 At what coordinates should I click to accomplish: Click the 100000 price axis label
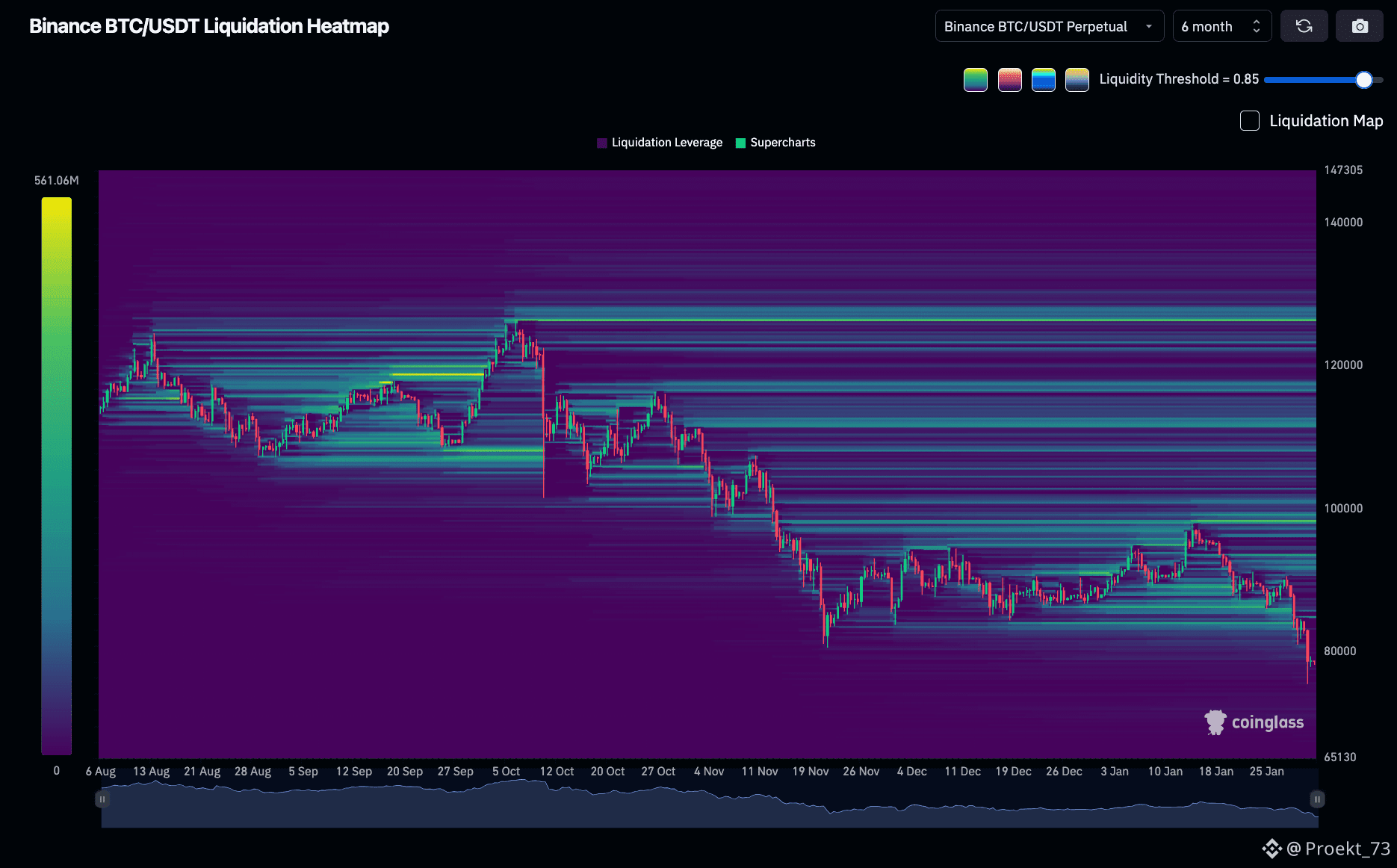[x=1343, y=509]
